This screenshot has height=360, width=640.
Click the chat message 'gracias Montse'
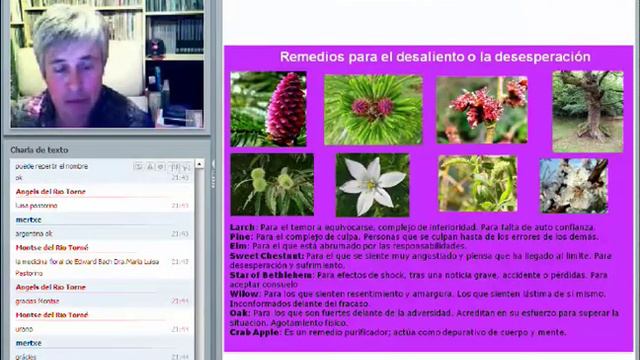37,301
